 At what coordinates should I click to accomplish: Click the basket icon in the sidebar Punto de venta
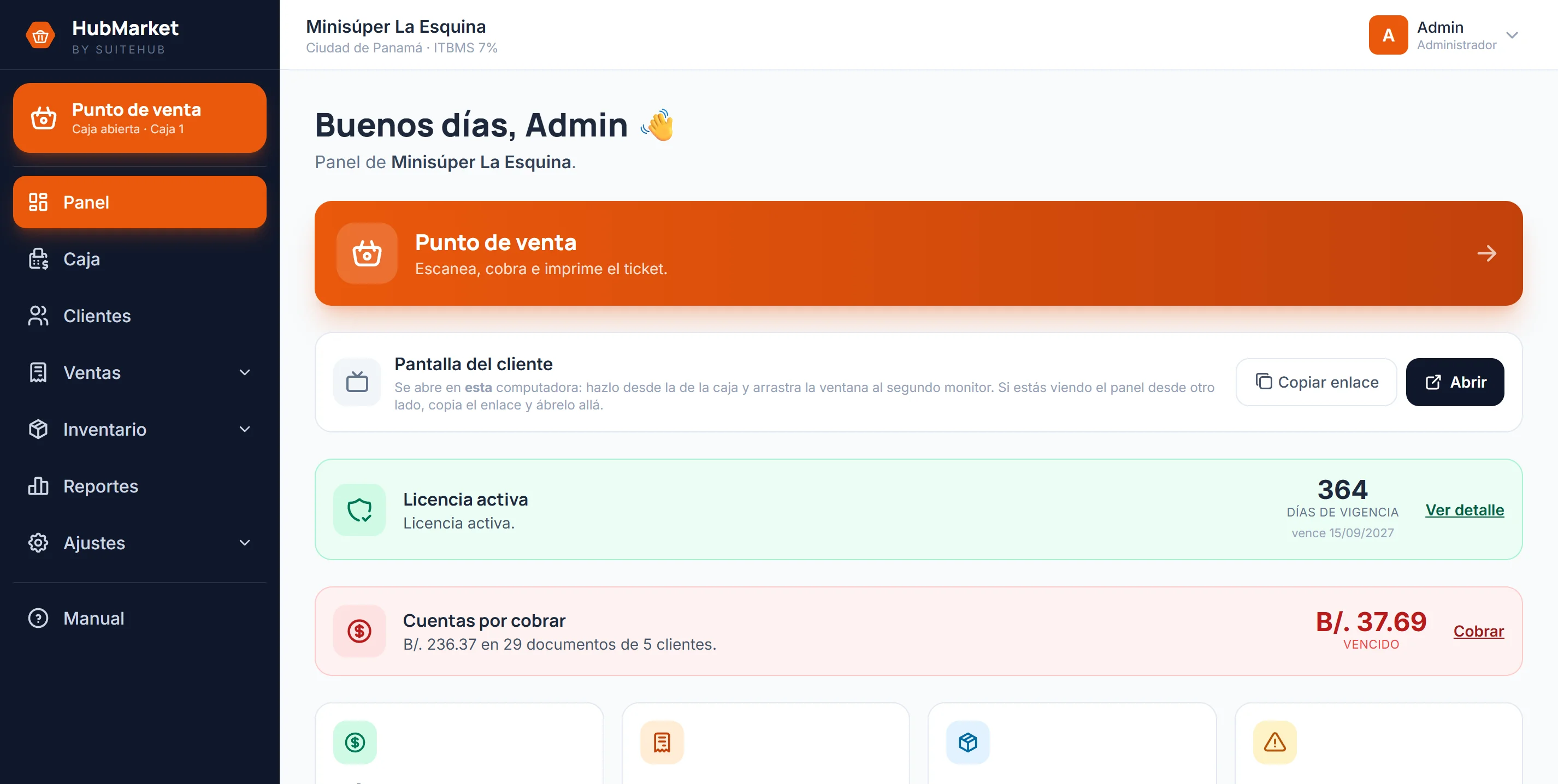pos(44,118)
